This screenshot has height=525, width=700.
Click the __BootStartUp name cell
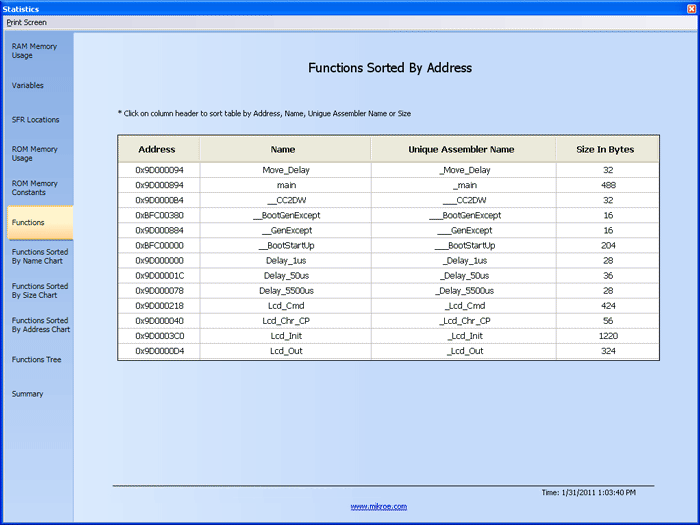(x=286, y=246)
